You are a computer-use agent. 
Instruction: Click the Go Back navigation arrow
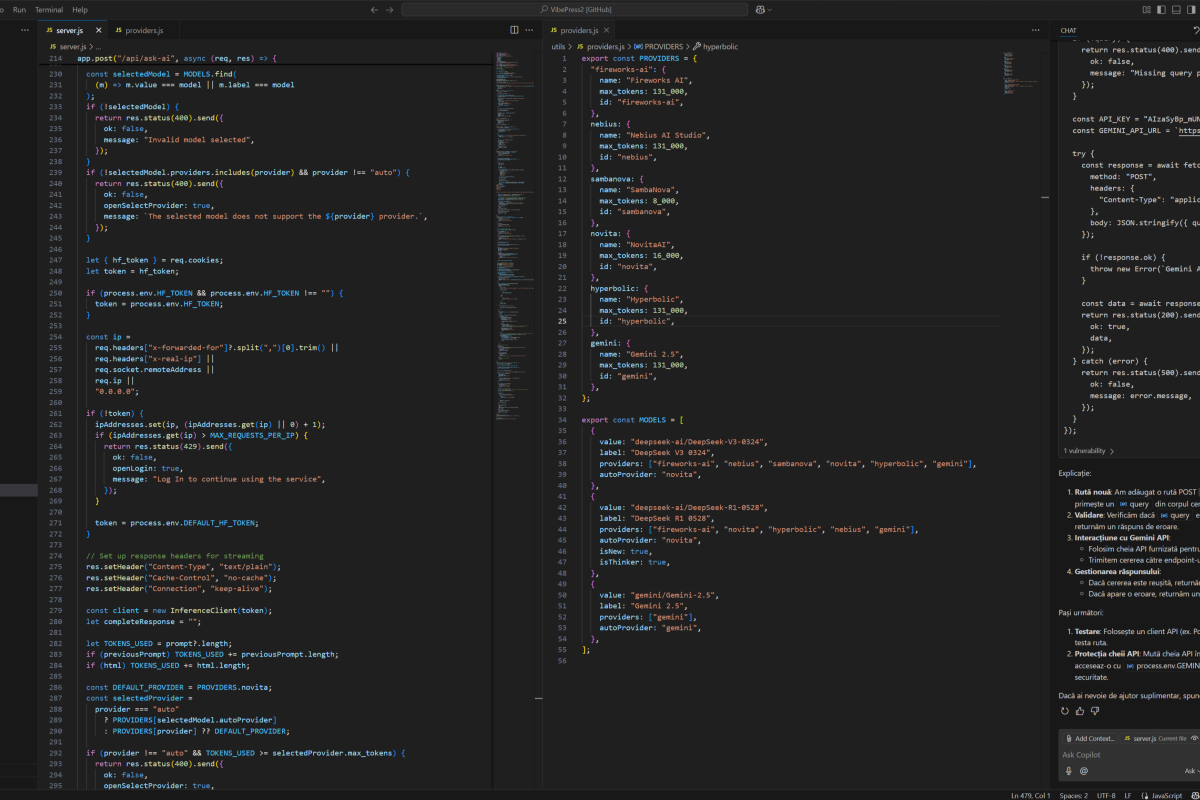pos(374,9)
